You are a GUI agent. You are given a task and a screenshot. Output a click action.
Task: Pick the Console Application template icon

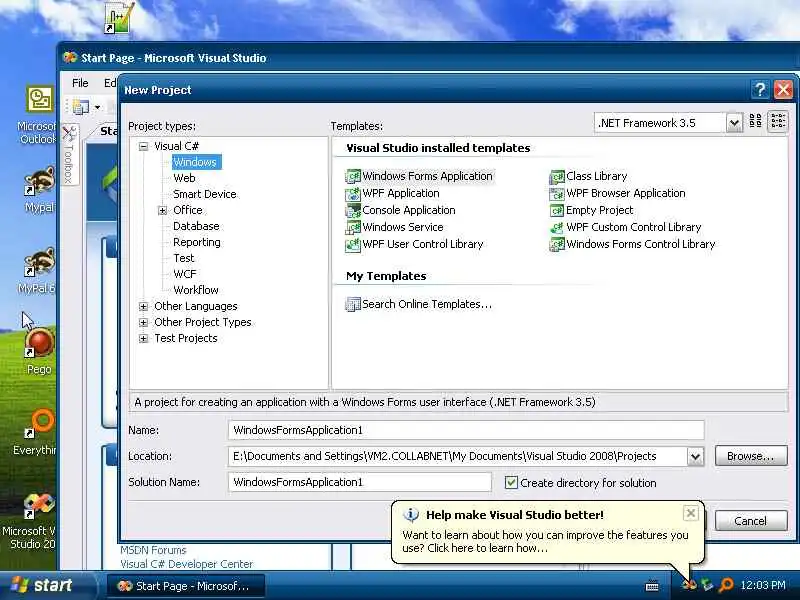point(353,211)
